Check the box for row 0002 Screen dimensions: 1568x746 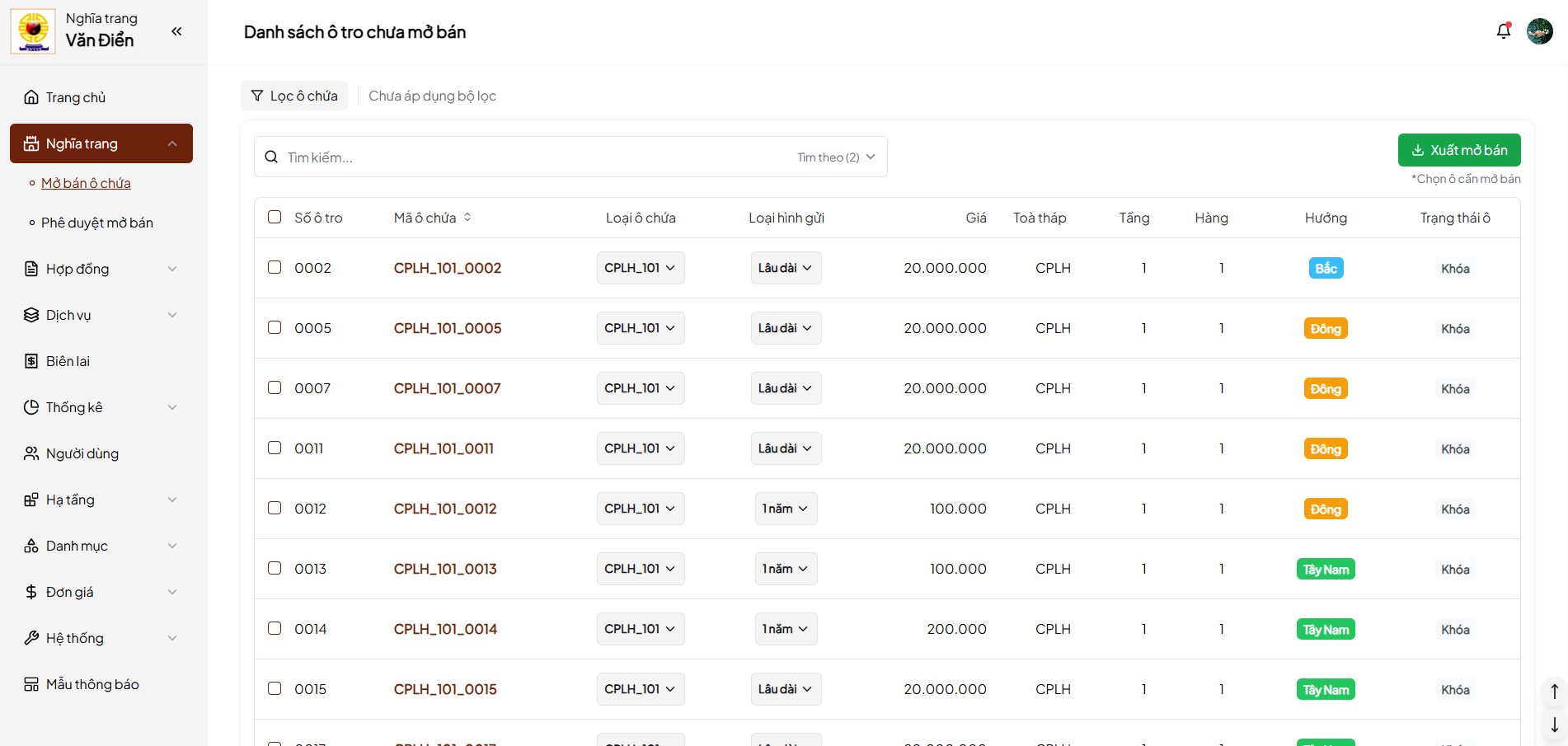(x=275, y=267)
